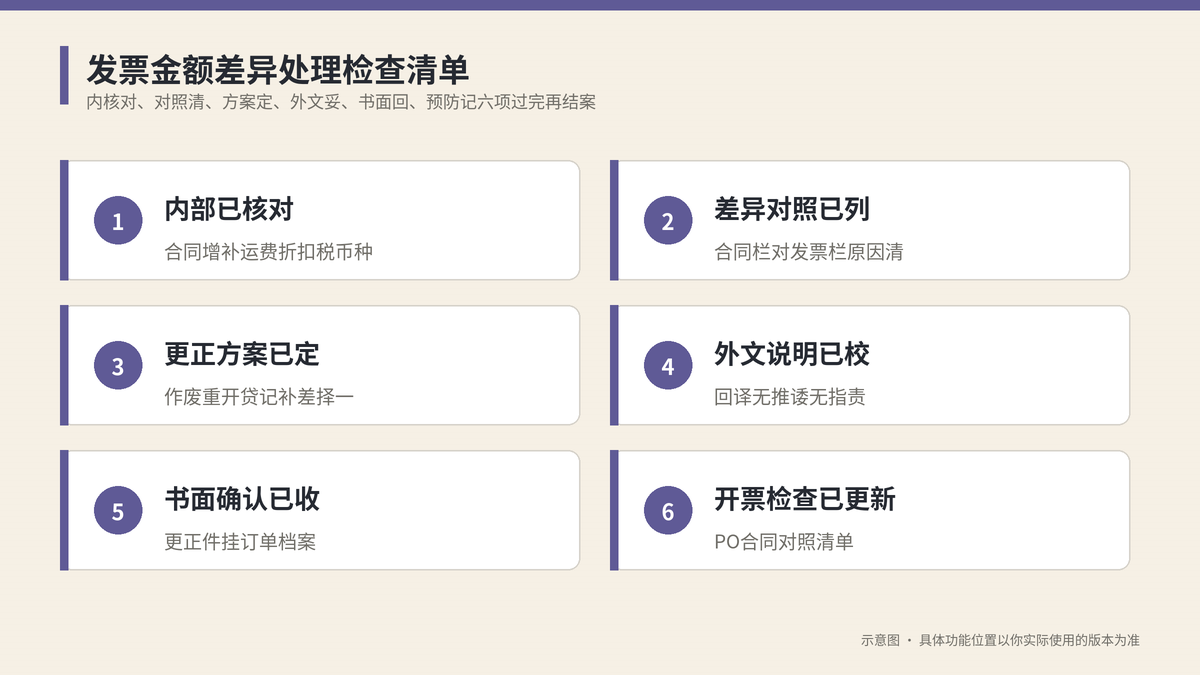Screen dimensions: 1200x675
Task: Click the number 4 circle badge
Action: click(668, 366)
